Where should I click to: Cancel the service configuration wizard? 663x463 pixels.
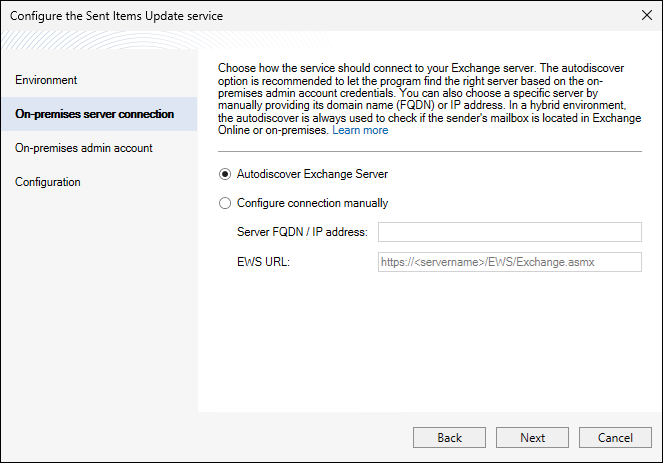tap(615, 438)
